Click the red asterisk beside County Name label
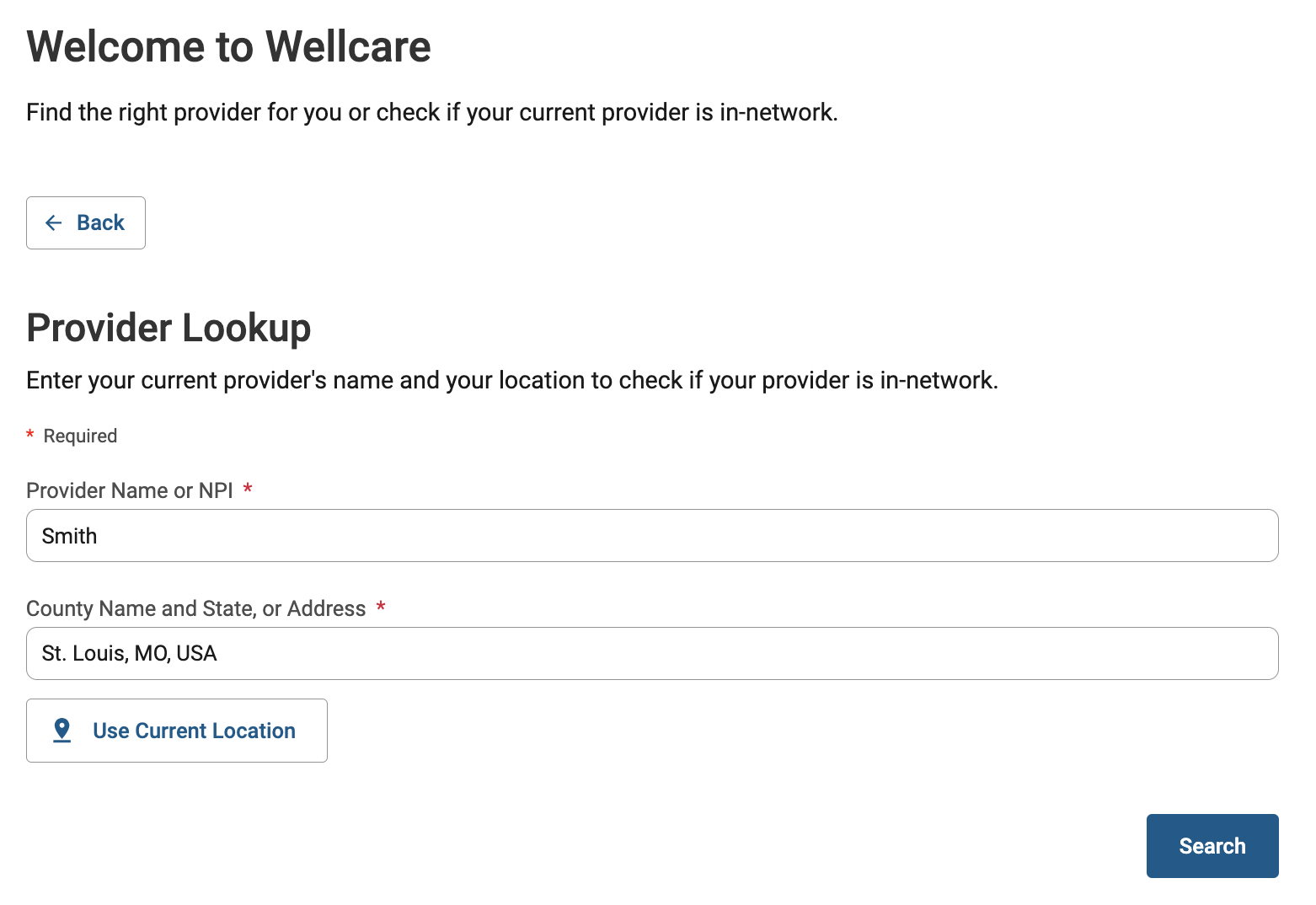Screen dimensions: 1316x905 click(381, 607)
